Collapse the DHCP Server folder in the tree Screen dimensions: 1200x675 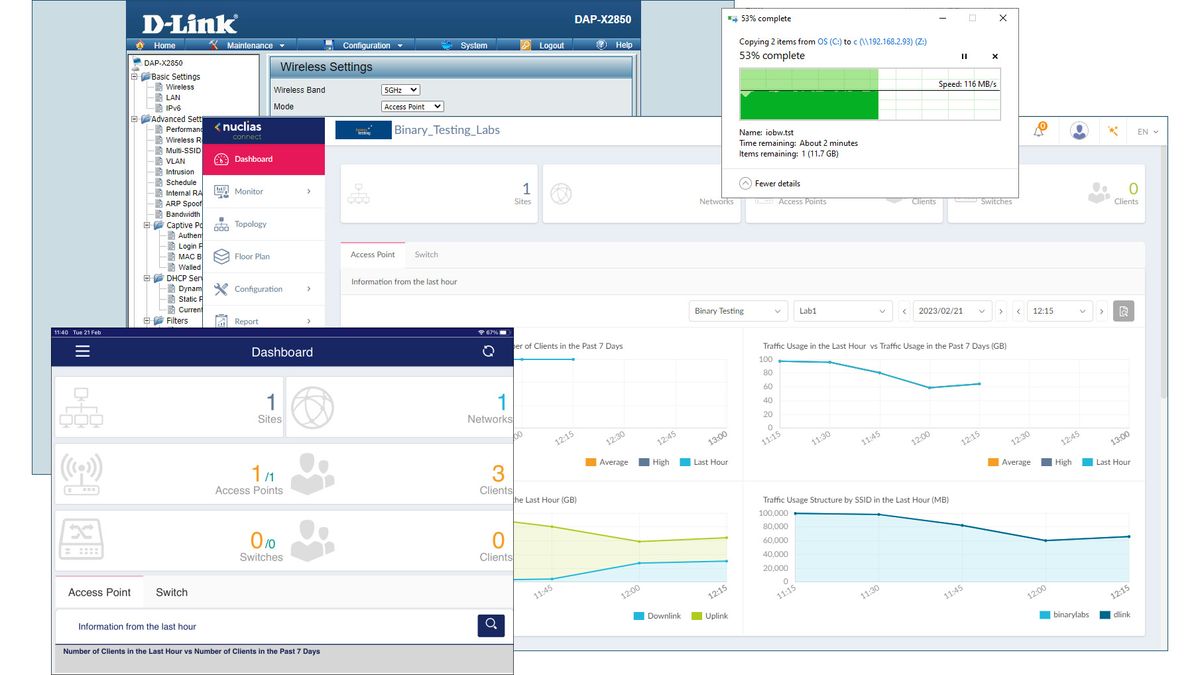tap(147, 278)
